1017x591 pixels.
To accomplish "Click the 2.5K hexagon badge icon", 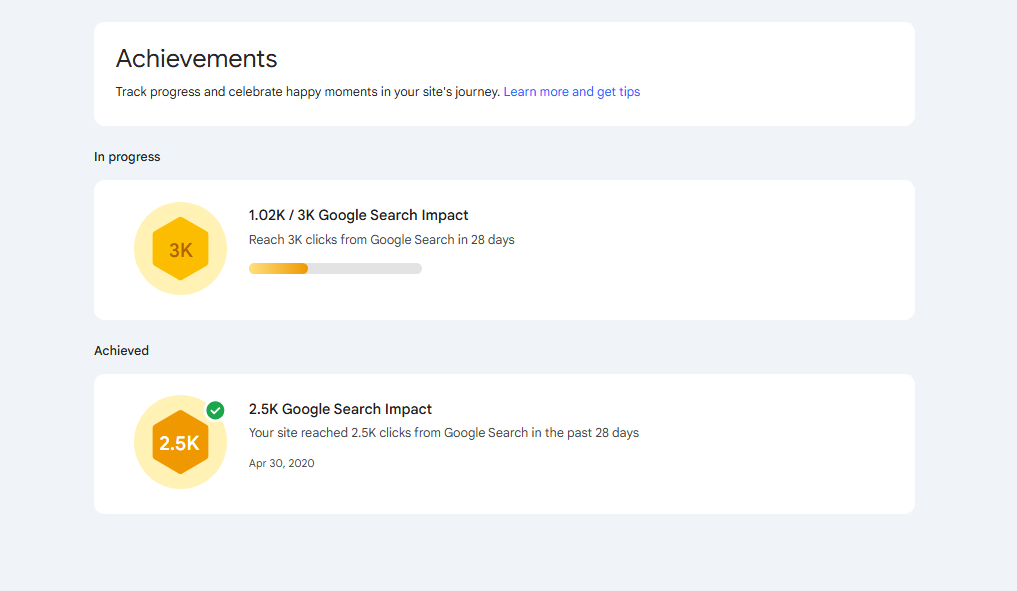I will tap(180, 443).
